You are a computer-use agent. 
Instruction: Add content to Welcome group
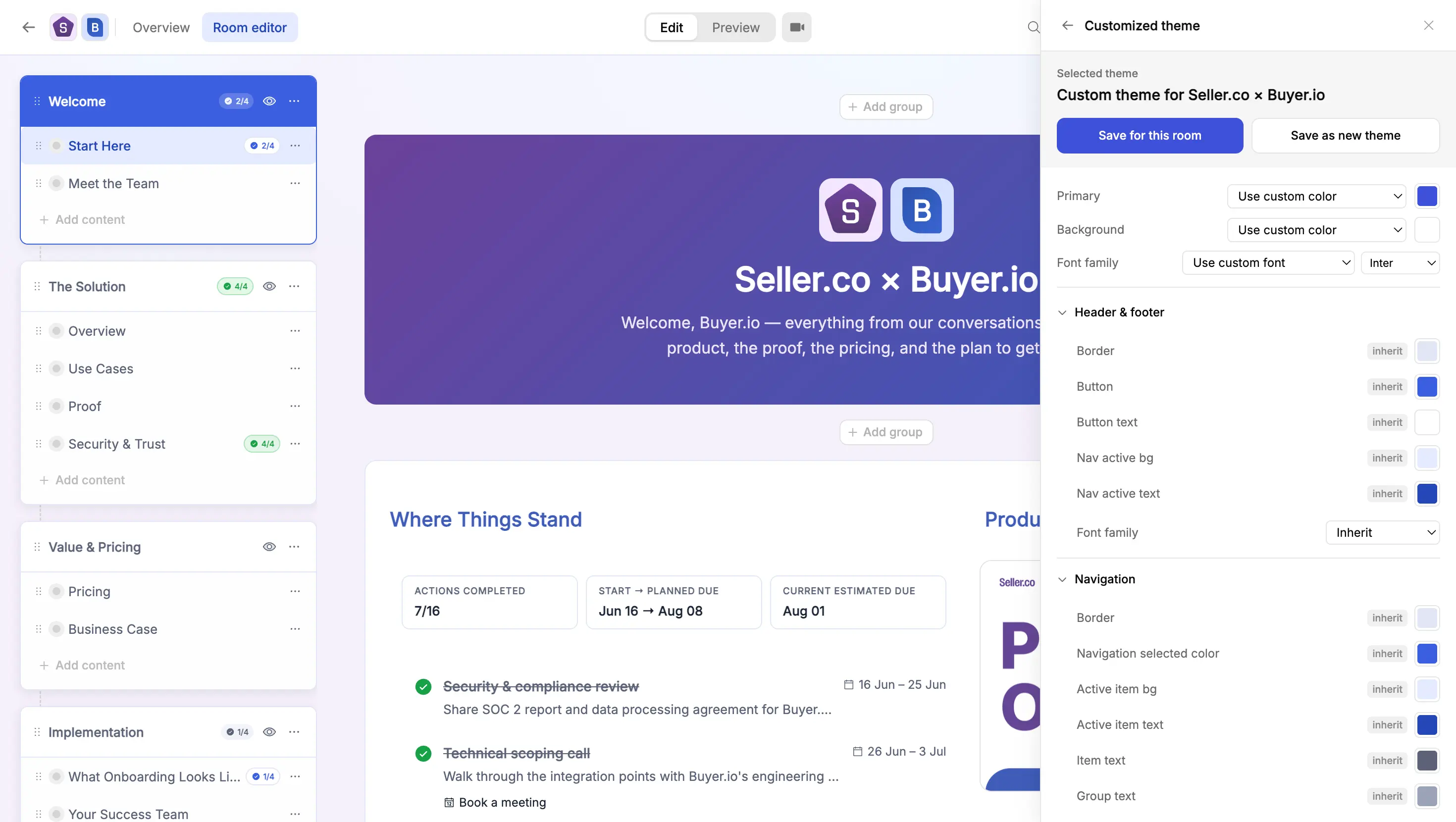[82, 219]
